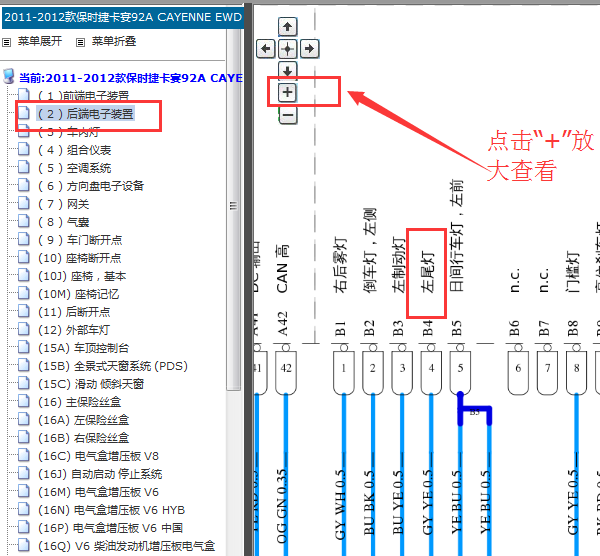Open (10) 座椅断开点 diagram

point(80,258)
